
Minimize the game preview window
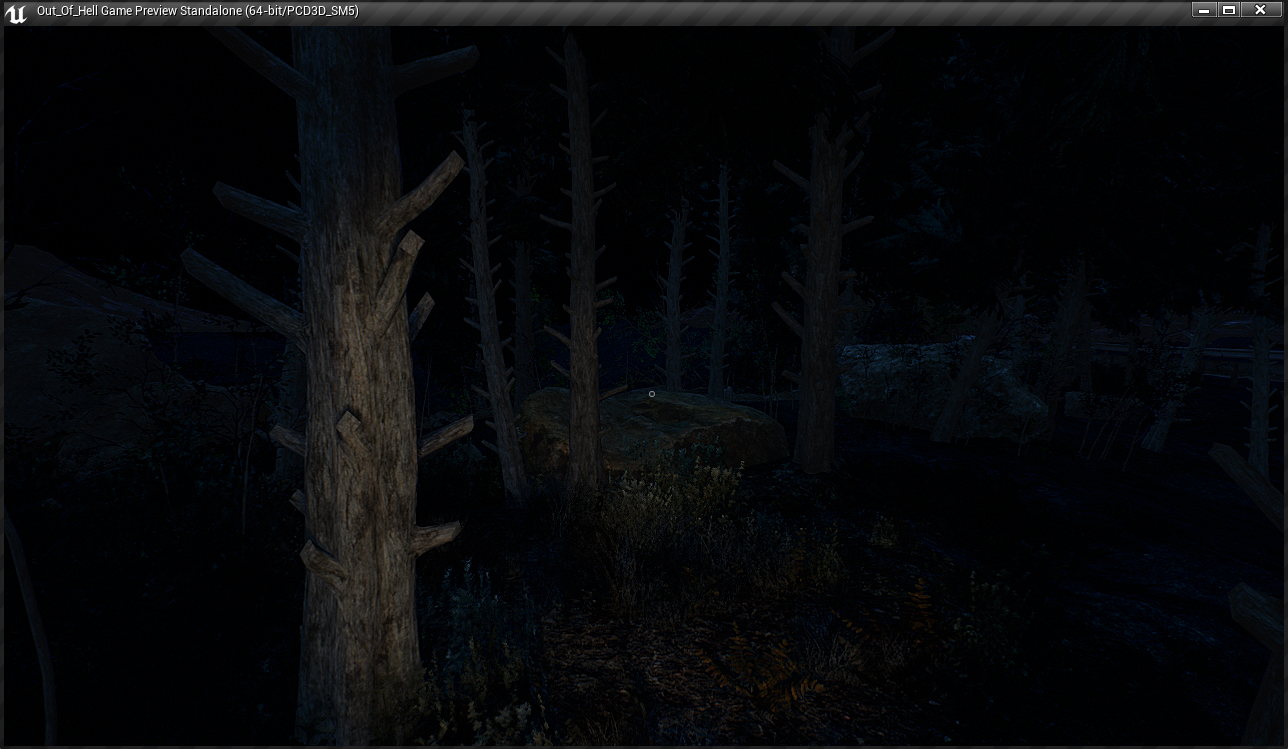pyautogui.click(x=1204, y=10)
